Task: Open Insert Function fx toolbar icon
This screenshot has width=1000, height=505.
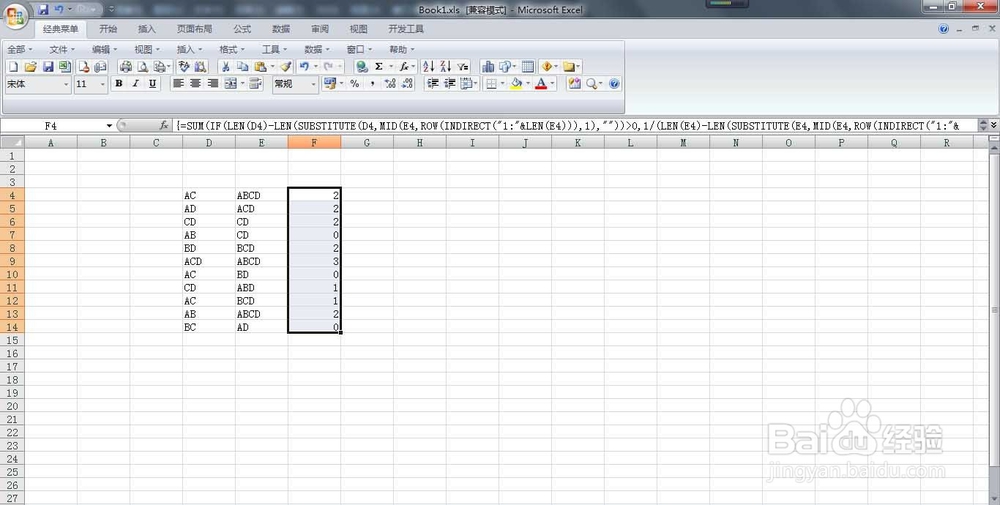Action: [x=404, y=66]
